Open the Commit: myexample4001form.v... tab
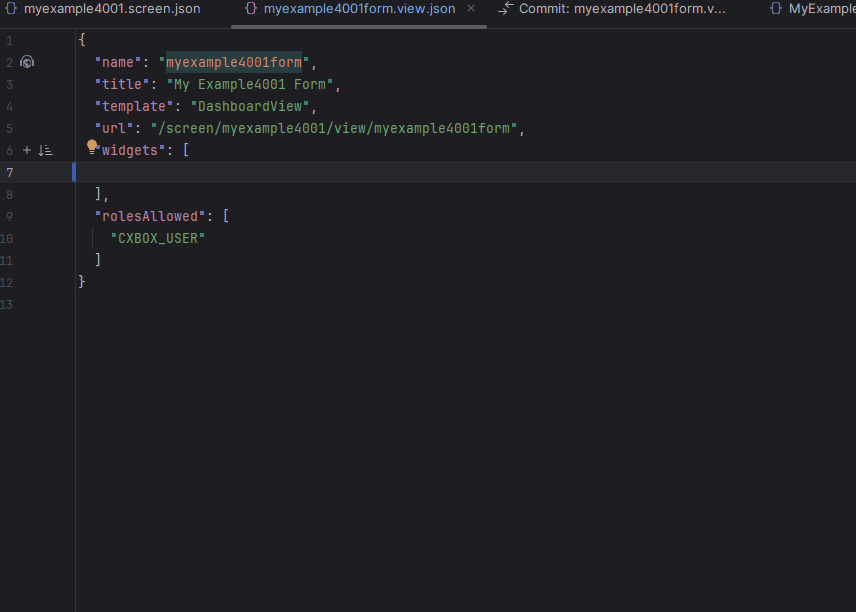856x612 pixels. 622,9
